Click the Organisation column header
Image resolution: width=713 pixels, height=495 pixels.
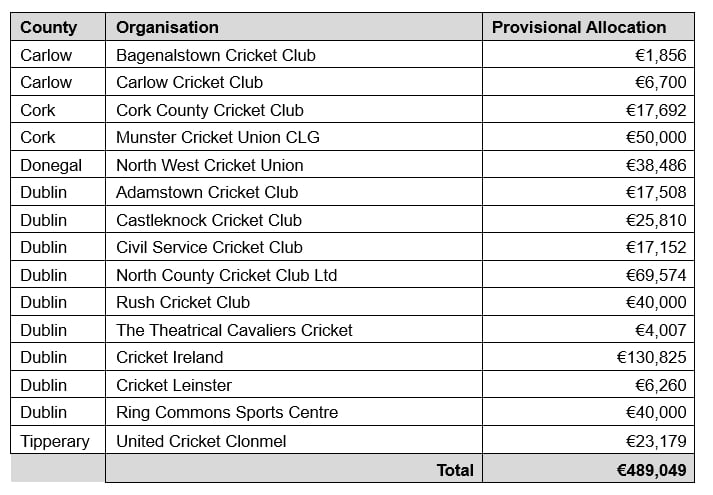pyautogui.click(x=167, y=27)
